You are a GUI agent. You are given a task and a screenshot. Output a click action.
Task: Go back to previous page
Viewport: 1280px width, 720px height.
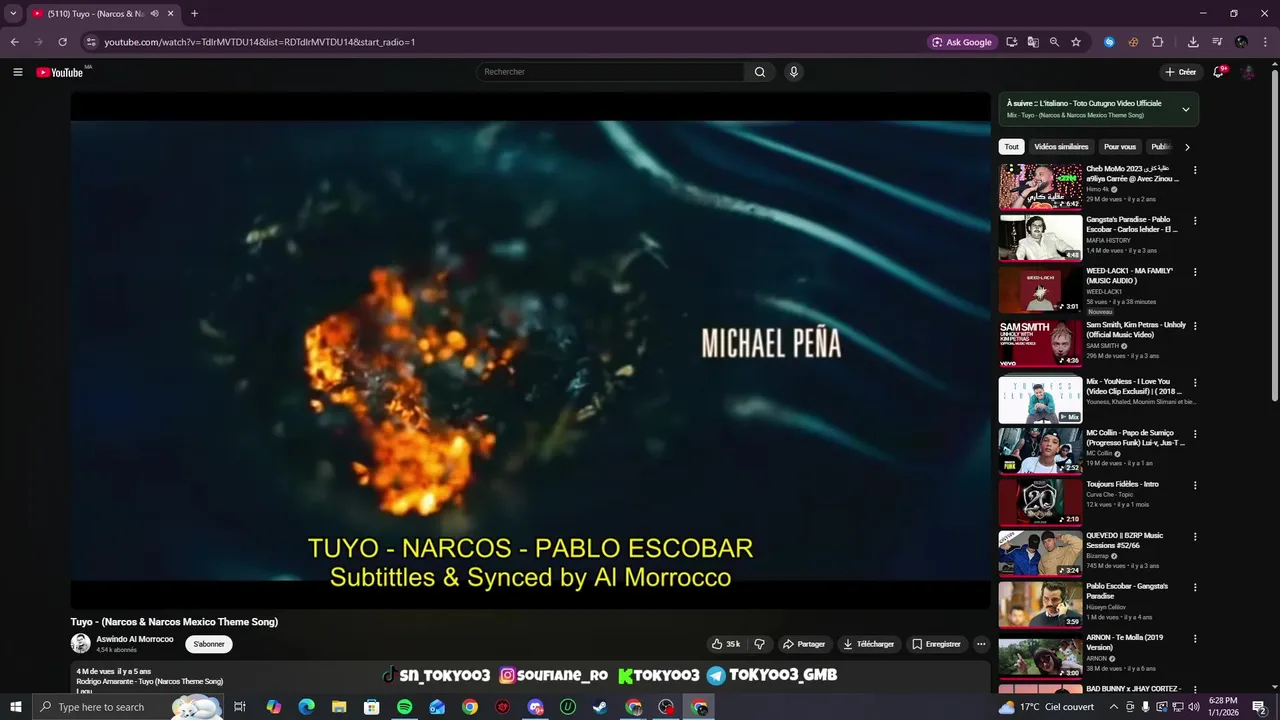(x=14, y=42)
